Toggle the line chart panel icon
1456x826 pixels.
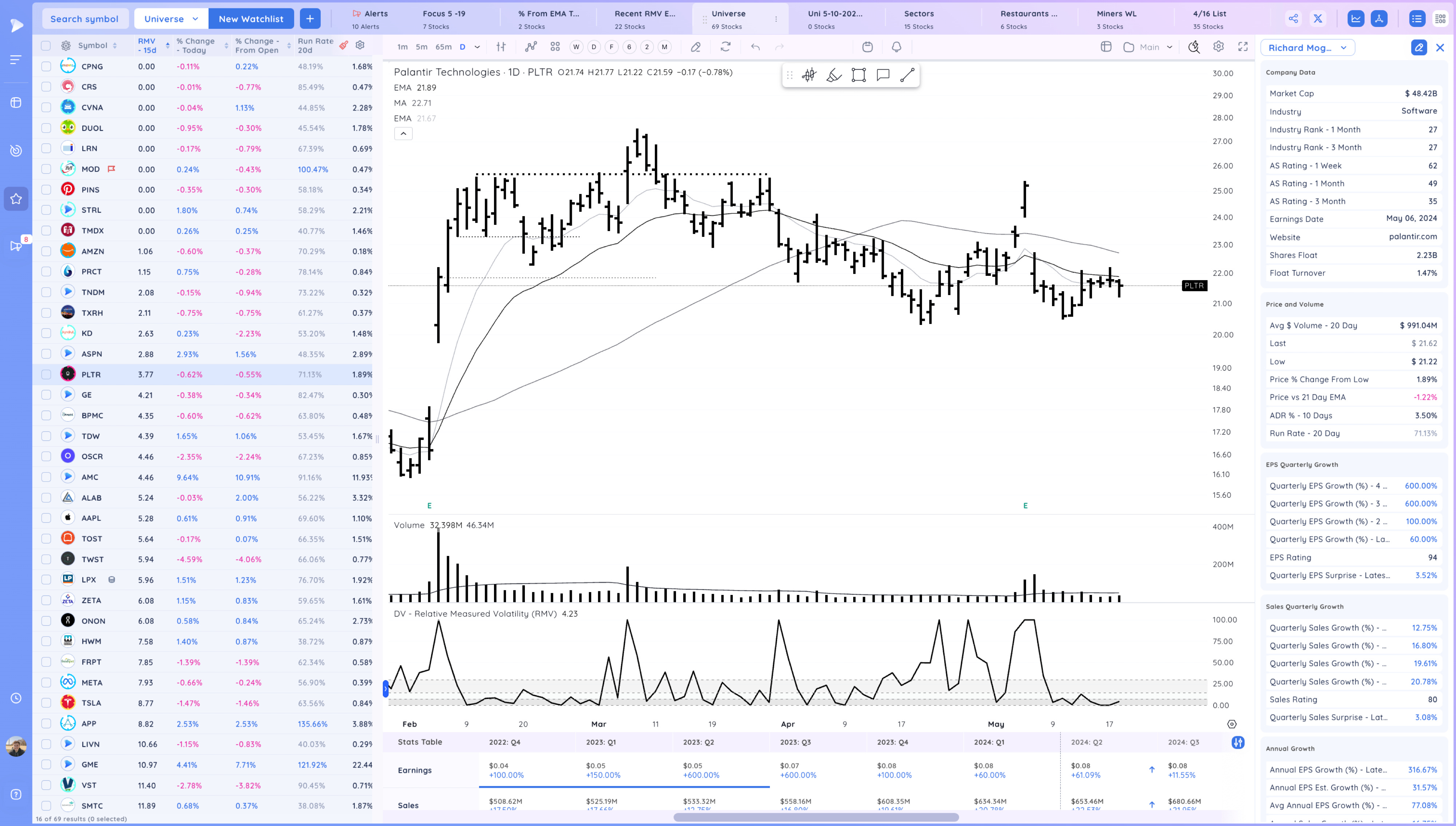tap(1356, 19)
